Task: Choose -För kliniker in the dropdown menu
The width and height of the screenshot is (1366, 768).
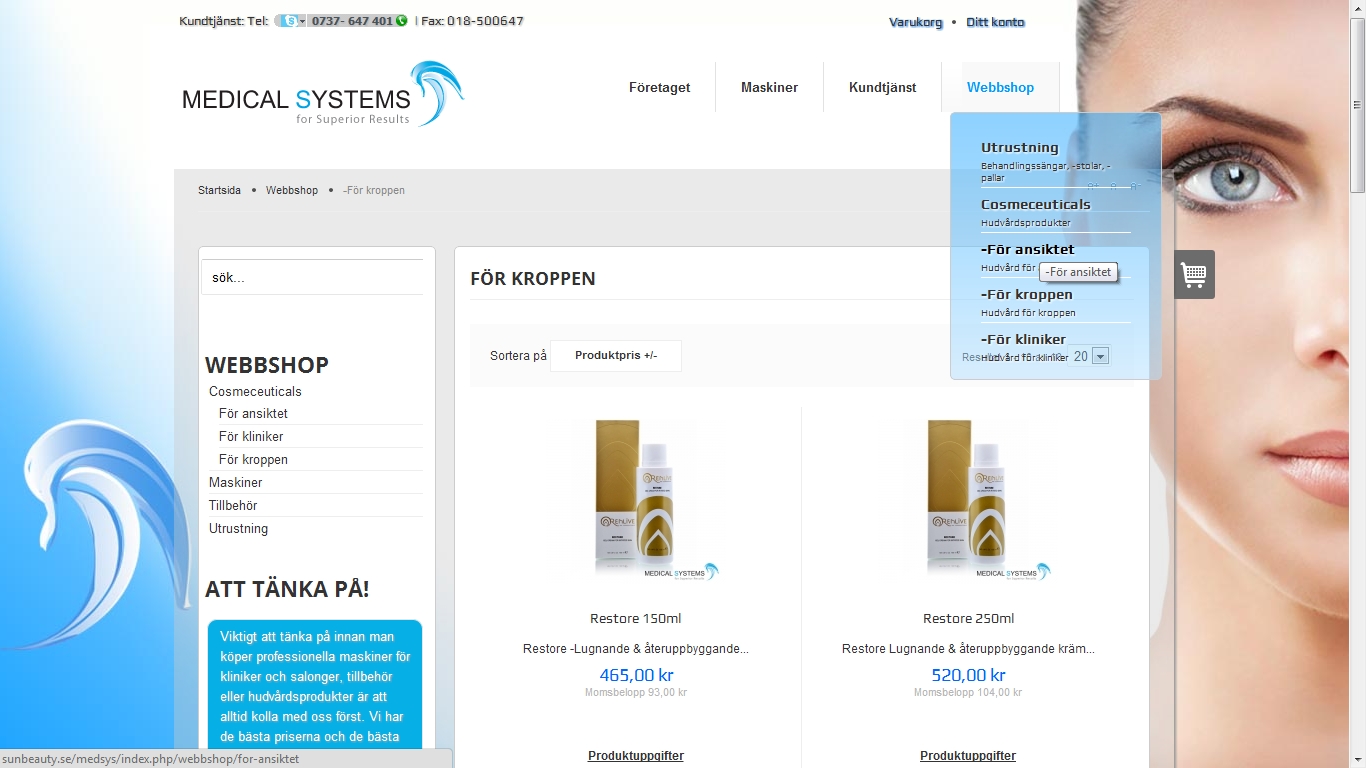Action: [1023, 339]
